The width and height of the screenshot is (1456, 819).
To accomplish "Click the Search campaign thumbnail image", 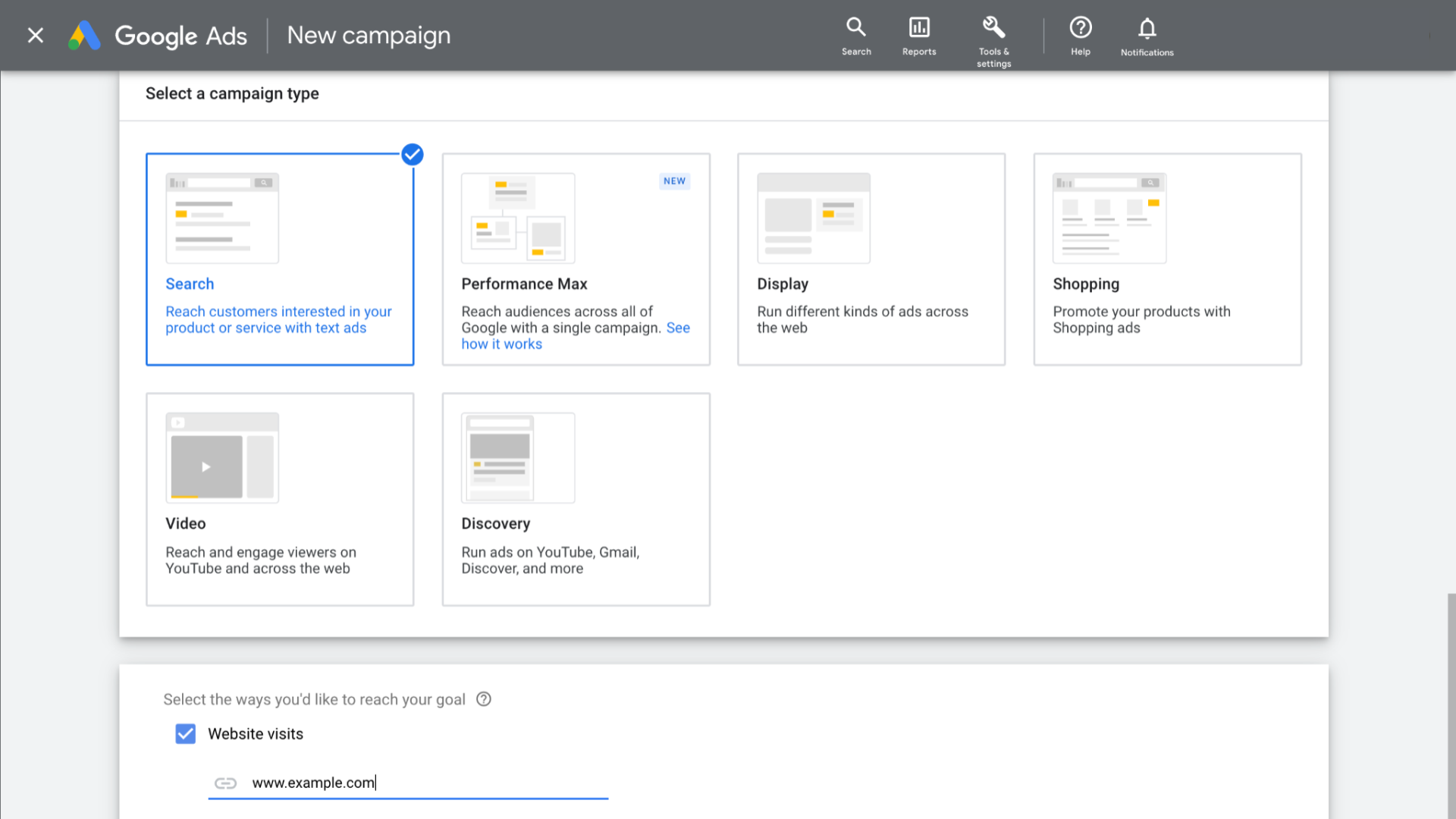I will point(222,218).
